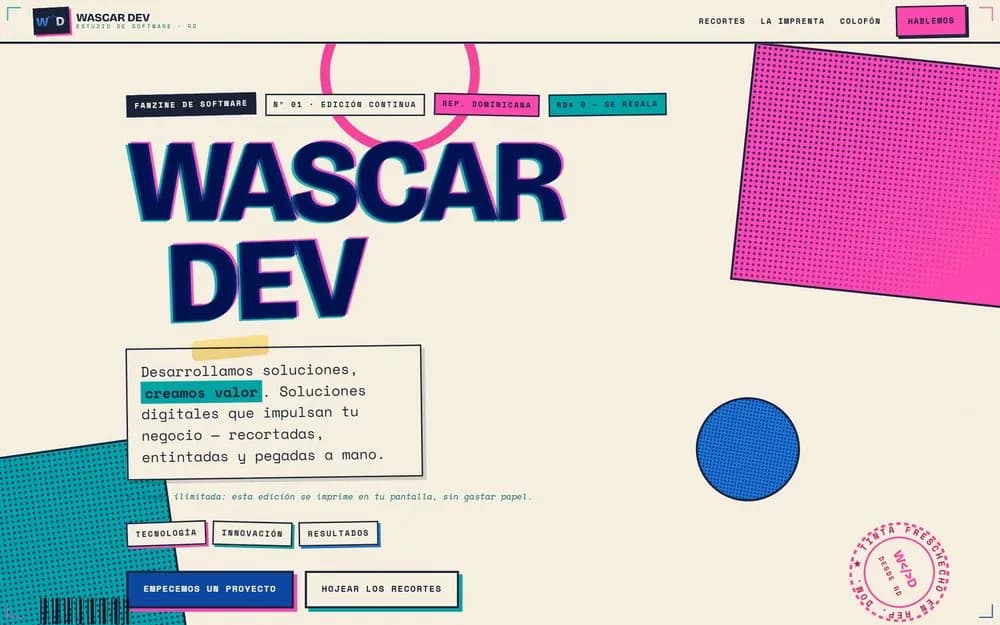Viewport: 1000px width, 625px height.
Task: Select the Innovación tag
Action: (252, 533)
